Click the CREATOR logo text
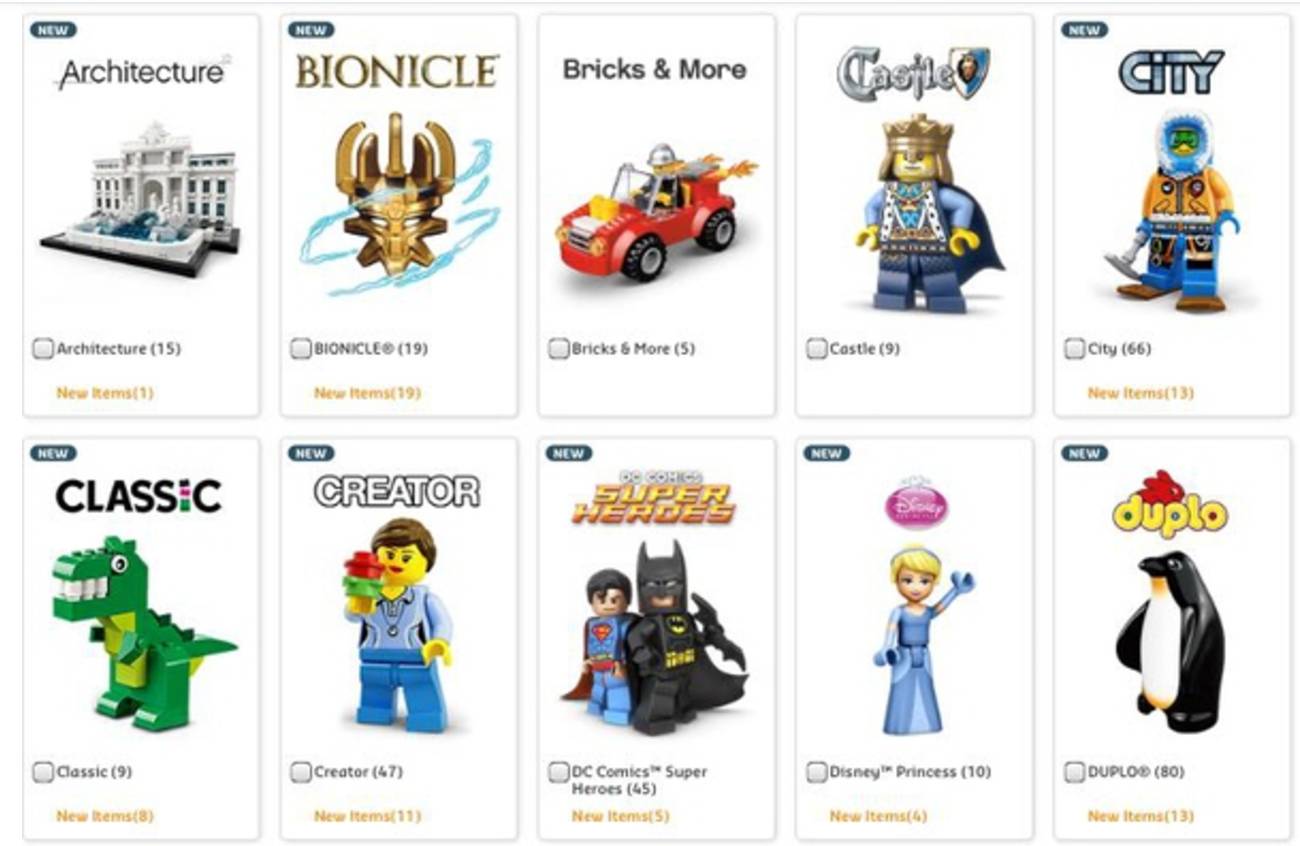 pos(397,492)
